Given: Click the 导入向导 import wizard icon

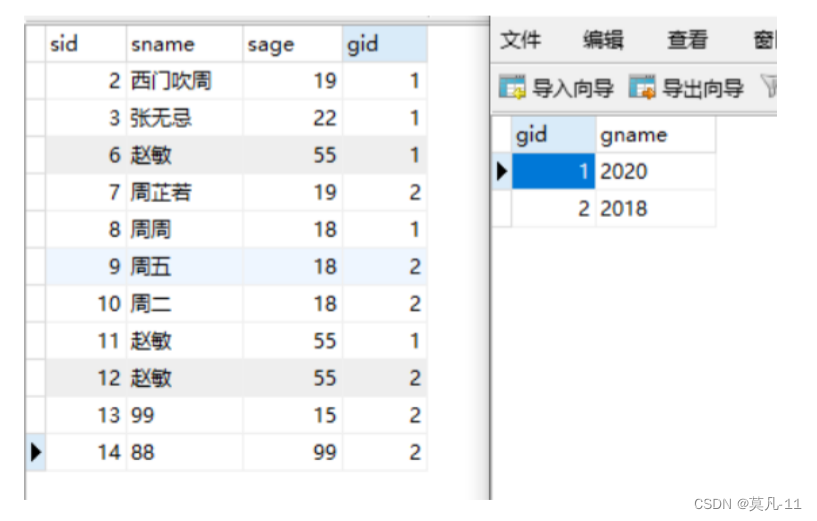Looking at the screenshot, I should [x=512, y=87].
